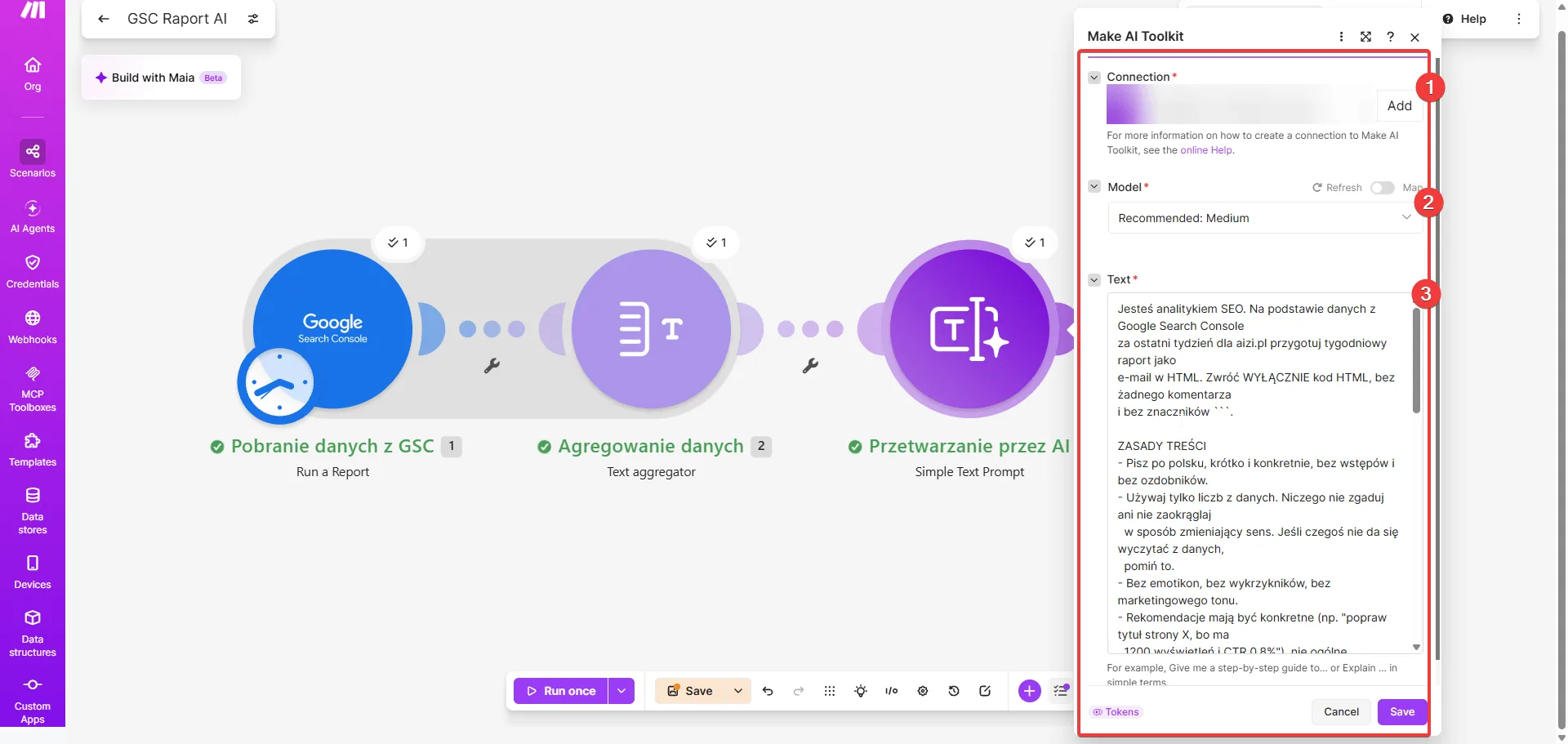Click Cancel in Make AI Toolkit panel

click(1341, 712)
